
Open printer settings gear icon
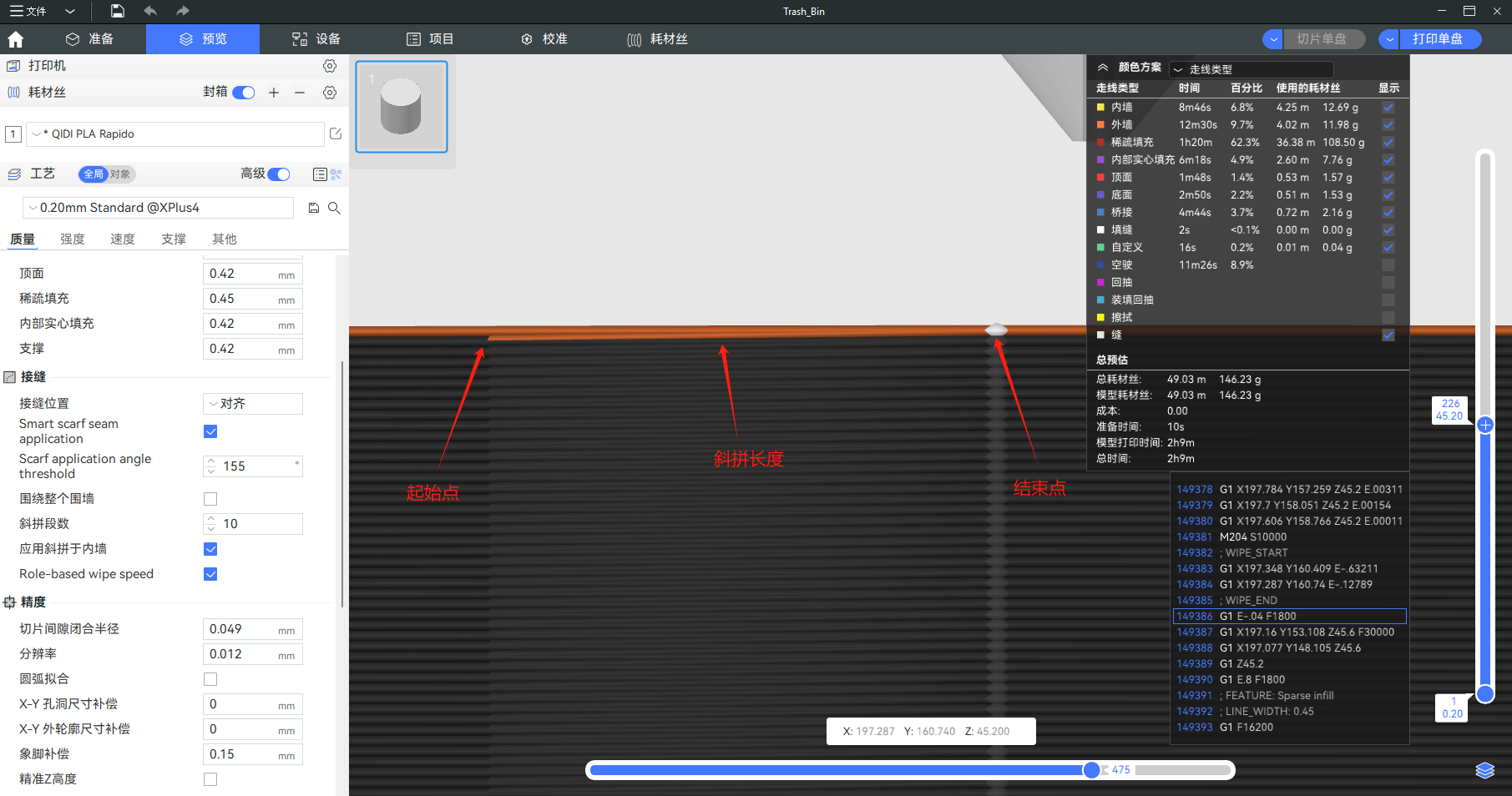(330, 66)
